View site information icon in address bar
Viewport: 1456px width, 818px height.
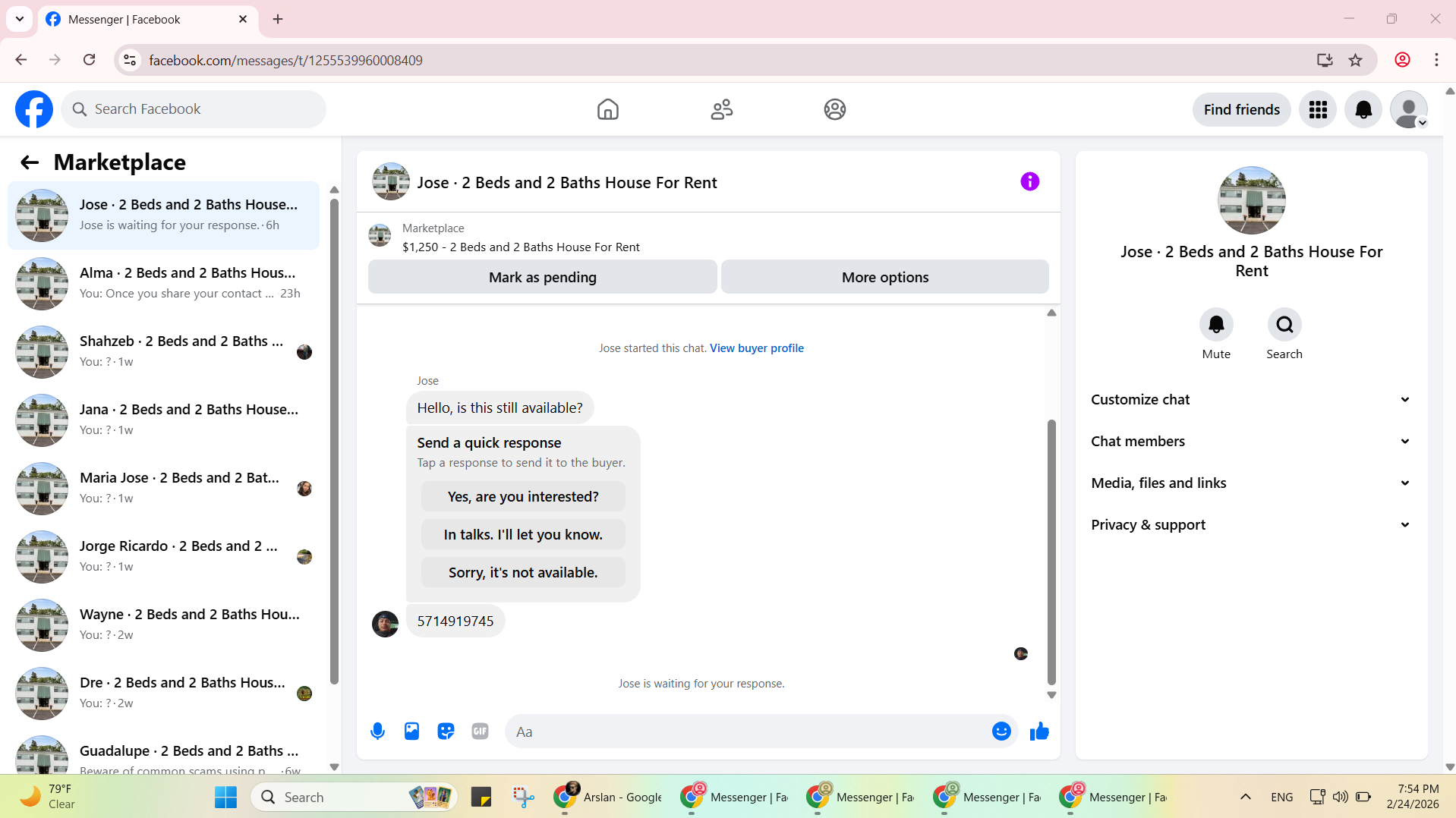pyautogui.click(x=130, y=60)
